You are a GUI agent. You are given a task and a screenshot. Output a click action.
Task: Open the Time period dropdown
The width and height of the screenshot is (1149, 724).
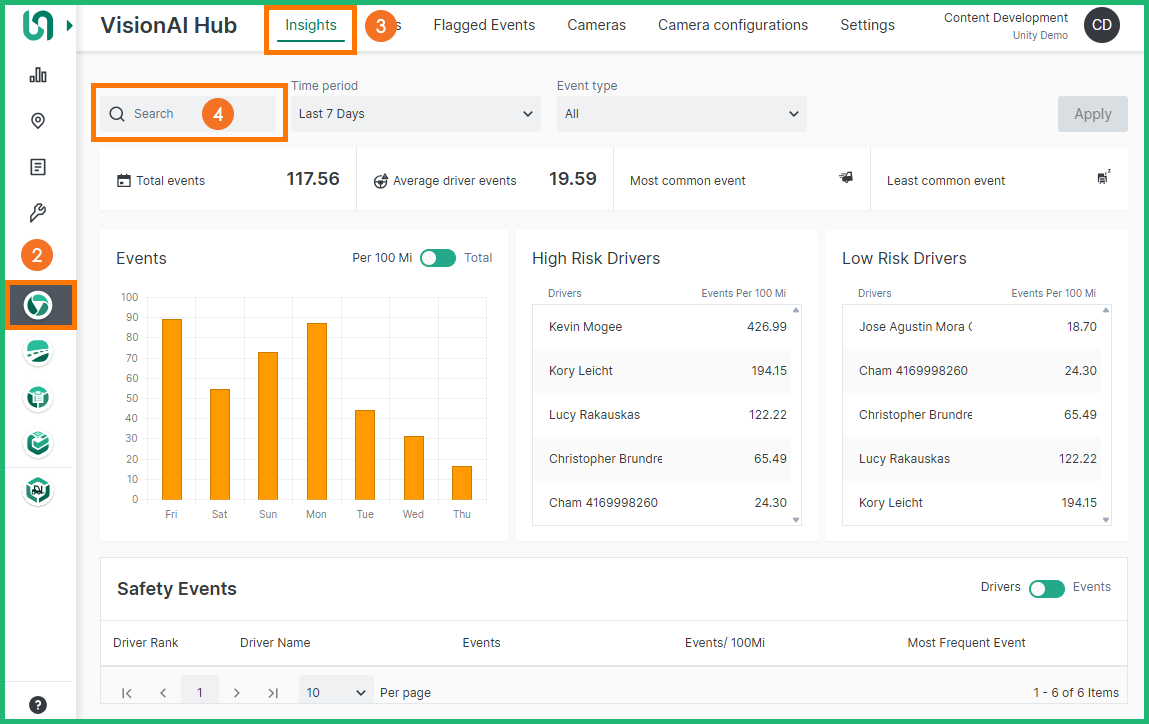coord(416,114)
